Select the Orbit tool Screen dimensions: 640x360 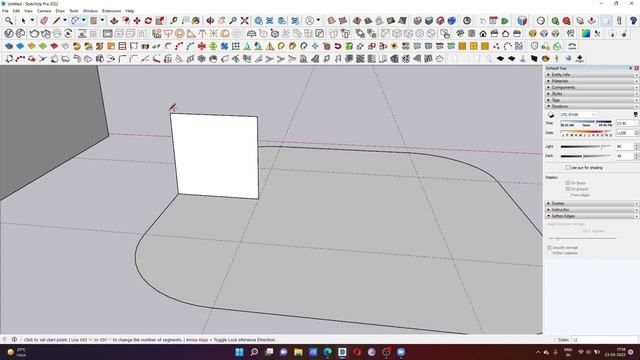pyautogui.click(x=210, y=20)
